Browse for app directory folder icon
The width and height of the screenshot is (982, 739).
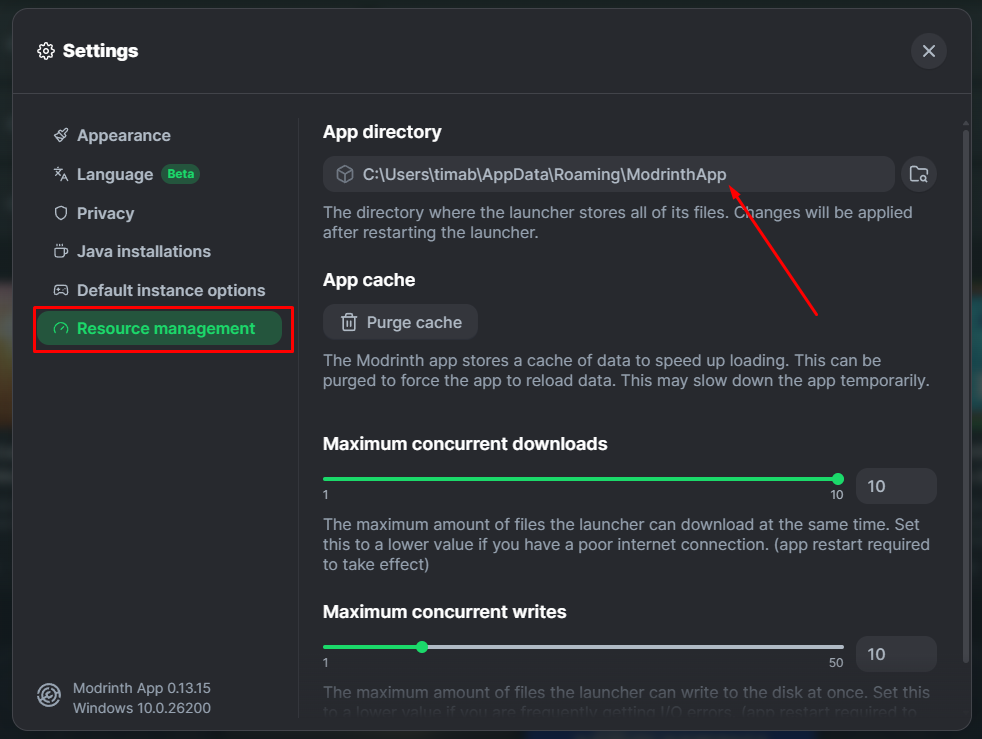tap(919, 174)
